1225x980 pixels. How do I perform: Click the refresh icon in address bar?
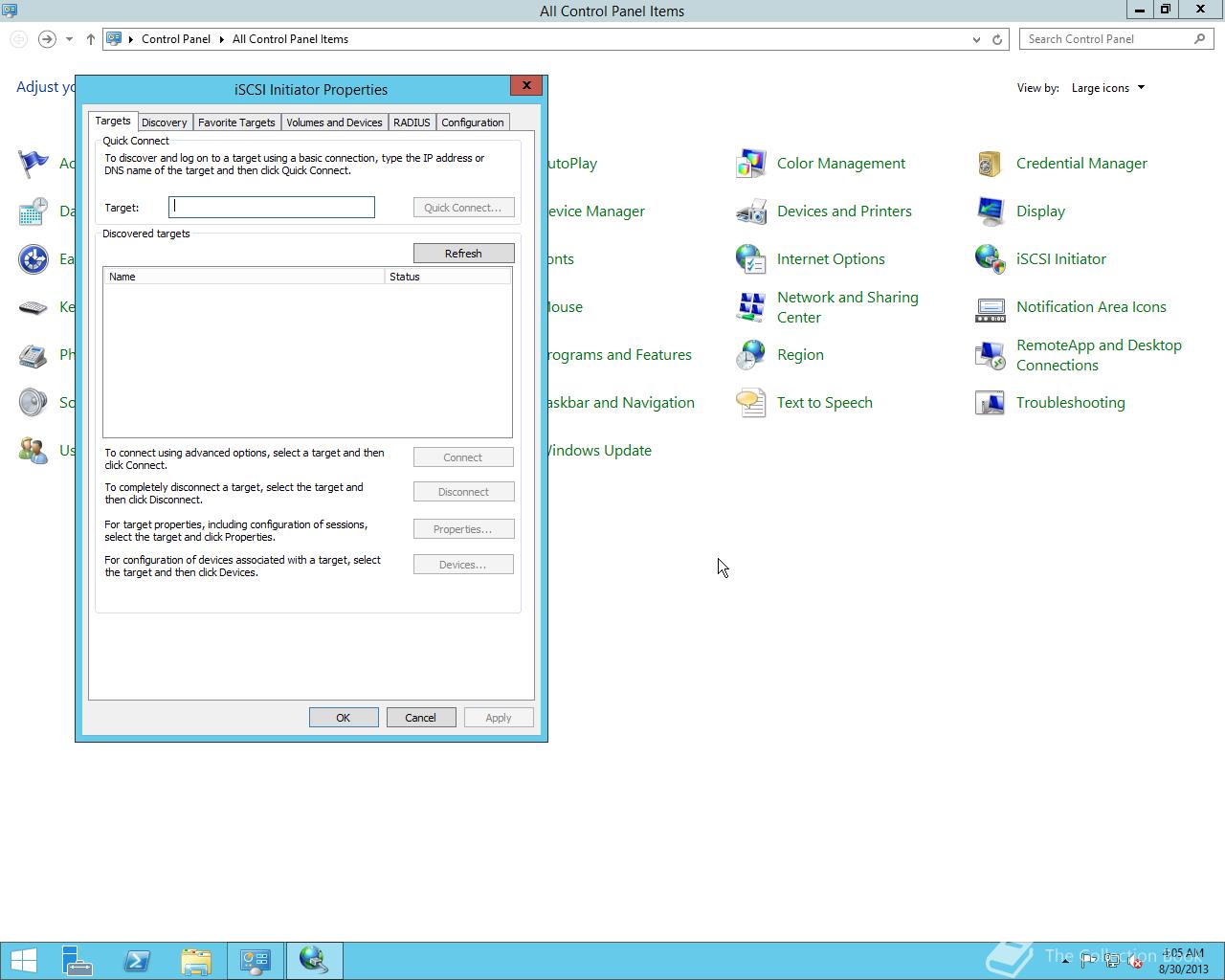coord(997,39)
